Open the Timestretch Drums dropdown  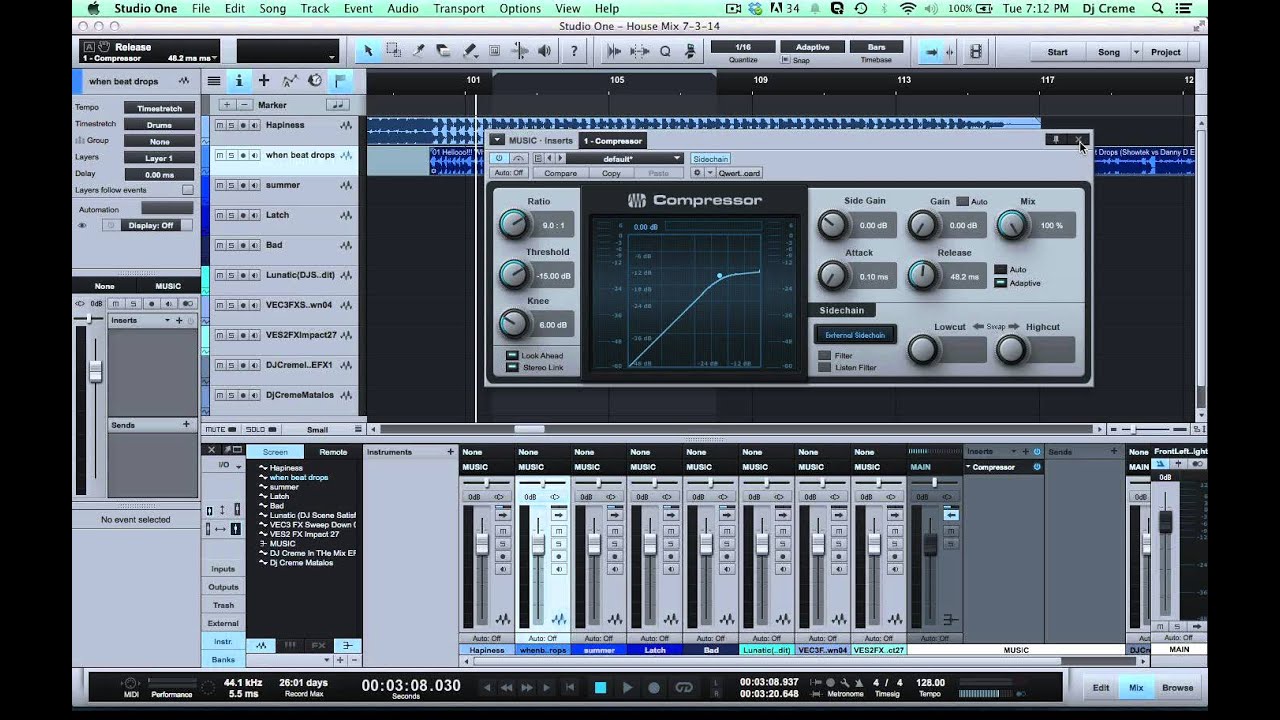(159, 125)
